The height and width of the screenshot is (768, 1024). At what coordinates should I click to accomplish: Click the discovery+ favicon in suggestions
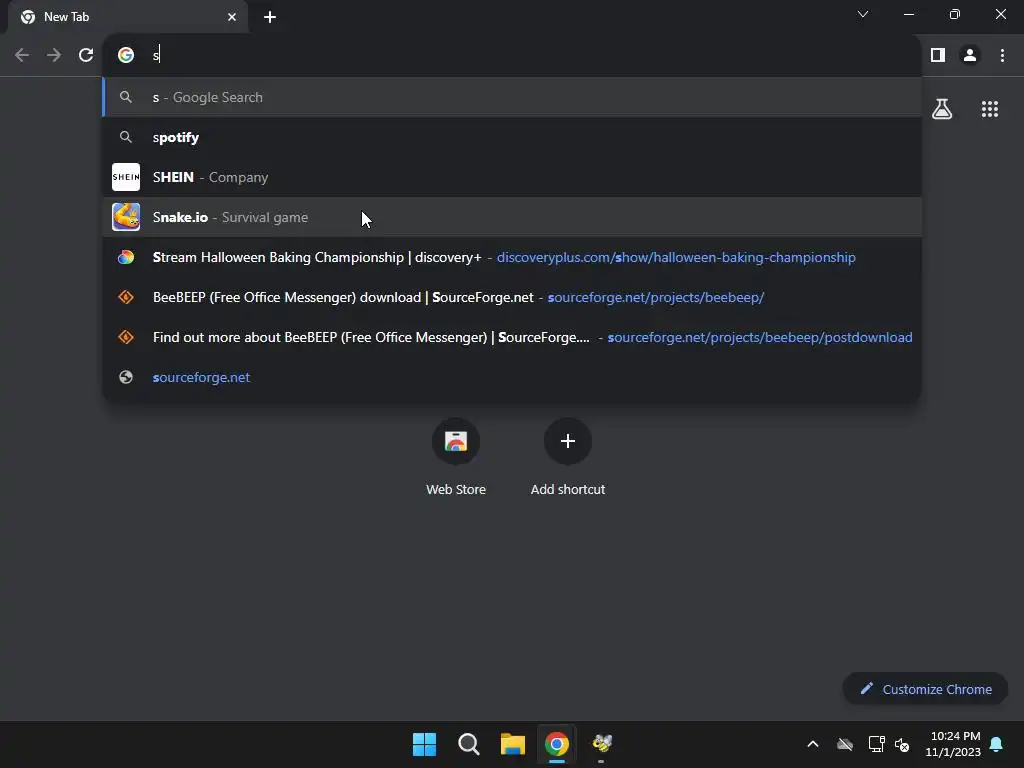pyautogui.click(x=126, y=257)
